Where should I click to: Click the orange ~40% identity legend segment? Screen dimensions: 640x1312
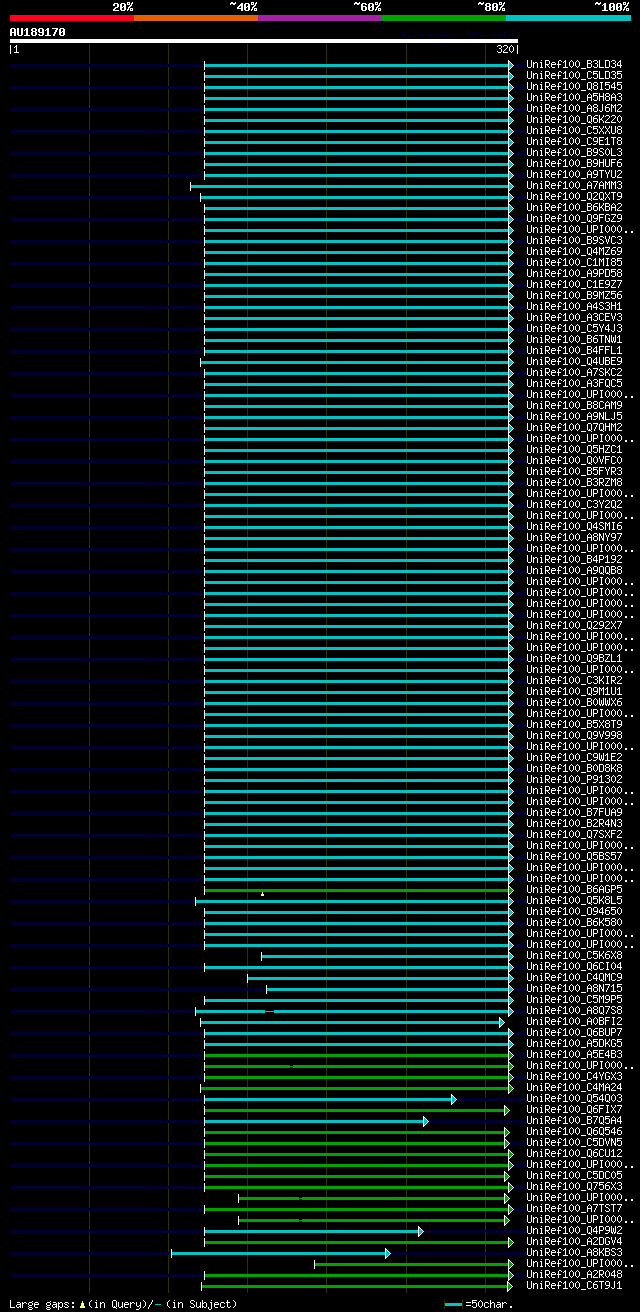click(195, 18)
